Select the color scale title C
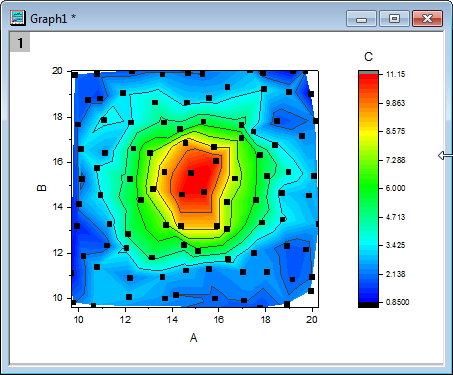This screenshot has height=375, width=453. 368,57
